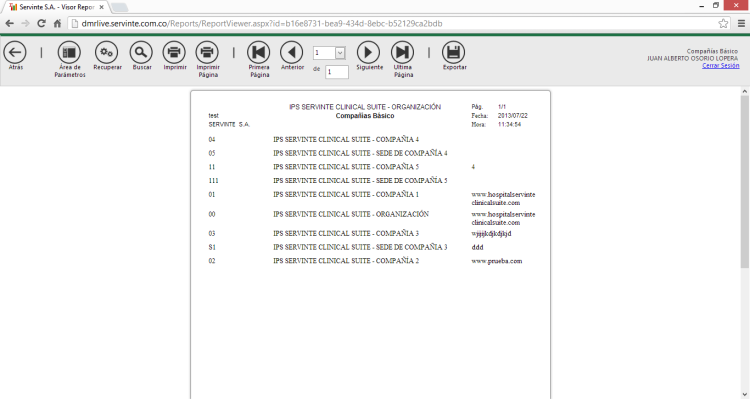The image size is (750, 400).
Task: Open the Chrome hamburger menu
Action: 741,23
